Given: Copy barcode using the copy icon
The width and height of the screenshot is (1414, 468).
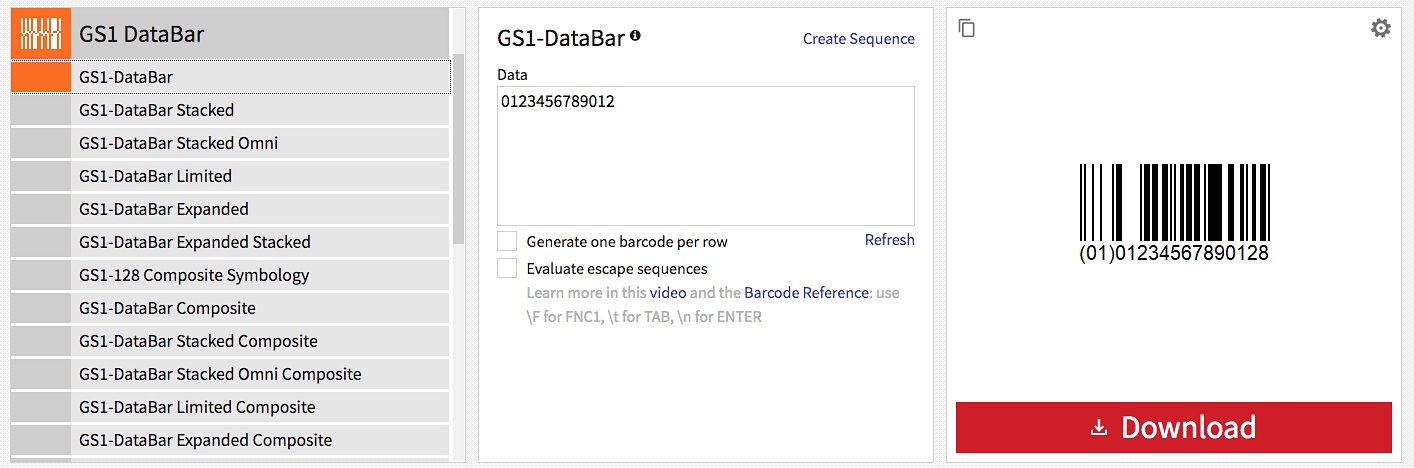Looking at the screenshot, I should (966, 28).
